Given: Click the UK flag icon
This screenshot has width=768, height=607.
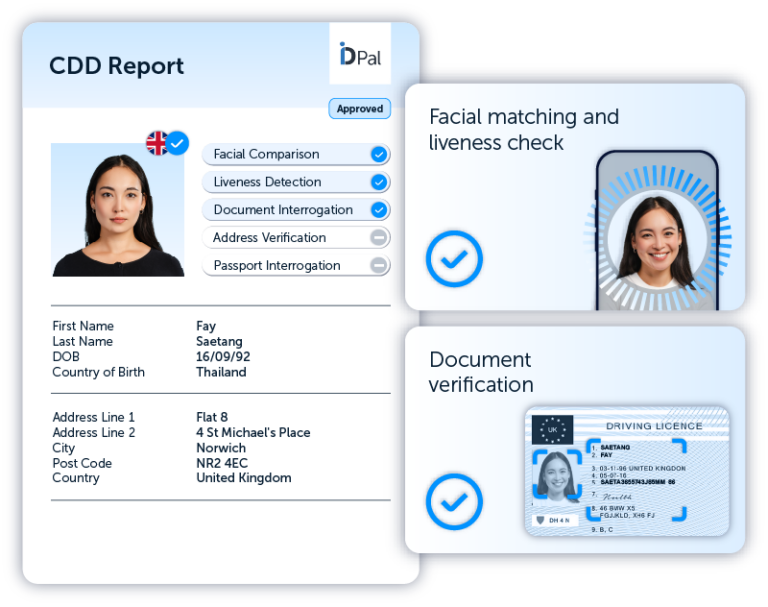Looking at the screenshot, I should 157,143.
